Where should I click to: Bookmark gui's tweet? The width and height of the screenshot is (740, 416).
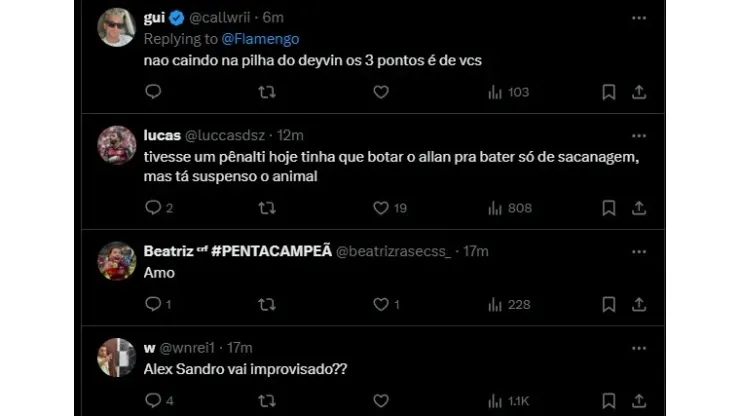(608, 92)
